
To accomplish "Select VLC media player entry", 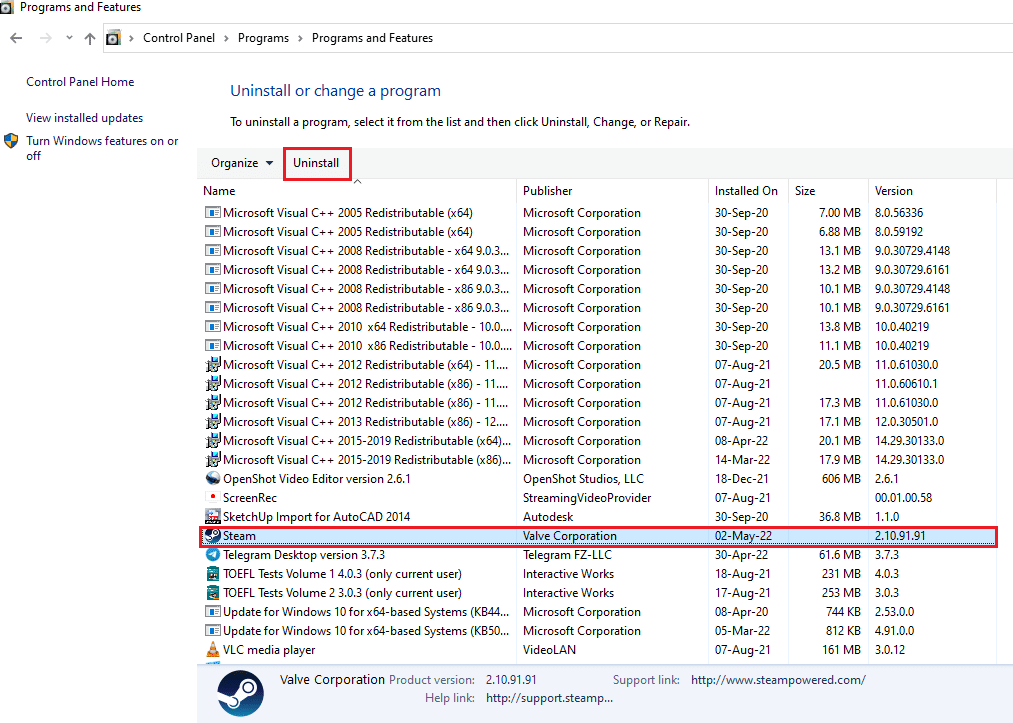I will [269, 650].
